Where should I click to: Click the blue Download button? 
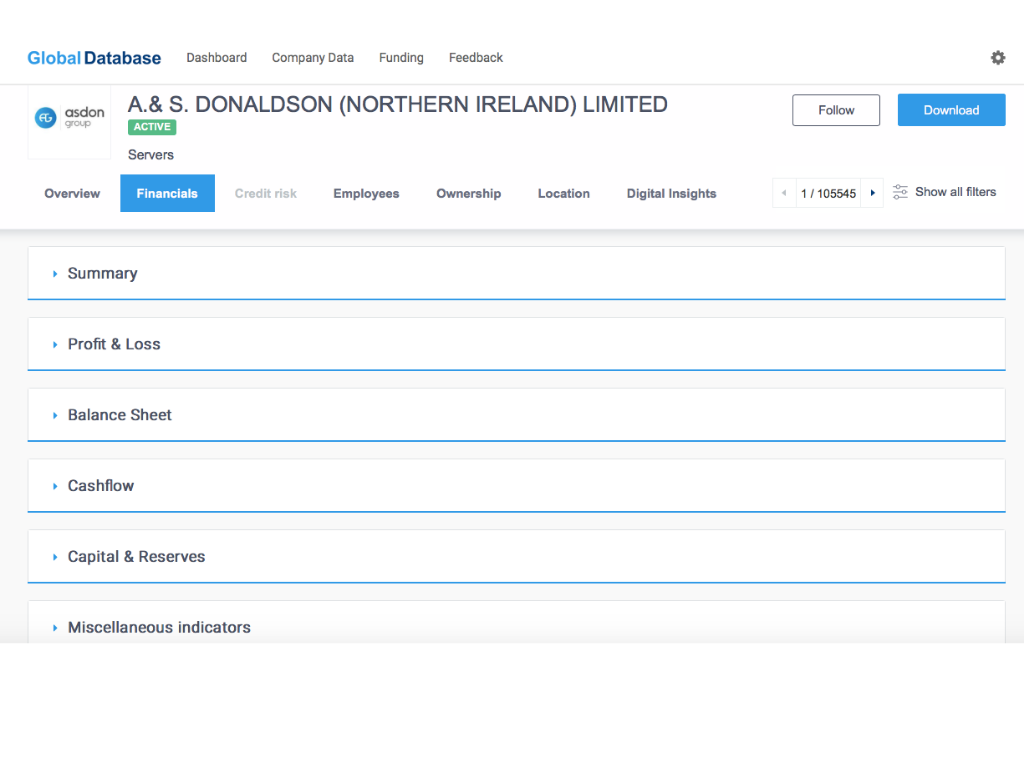point(950,110)
